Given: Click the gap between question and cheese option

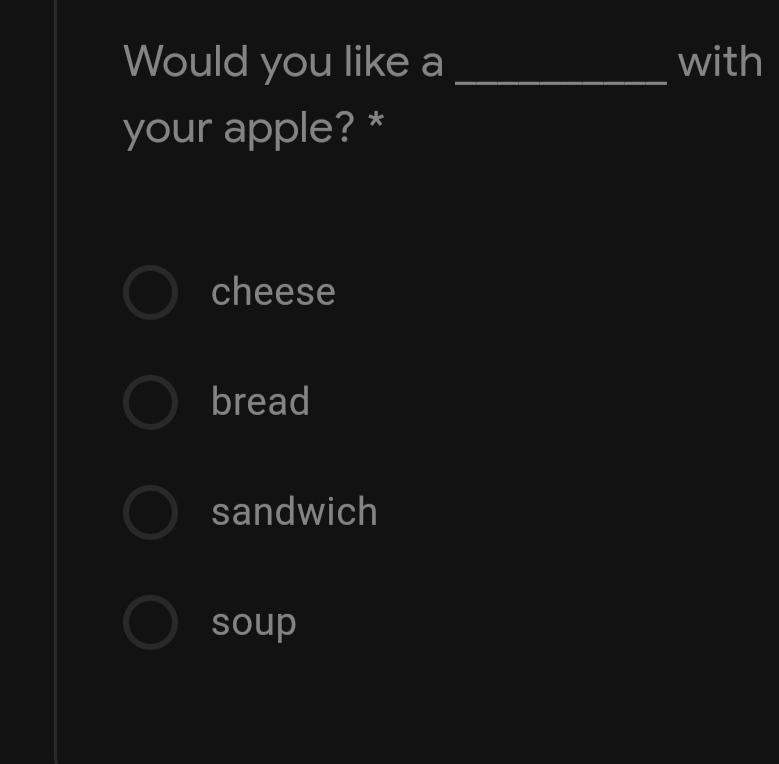Looking at the screenshot, I should [x=400, y=205].
